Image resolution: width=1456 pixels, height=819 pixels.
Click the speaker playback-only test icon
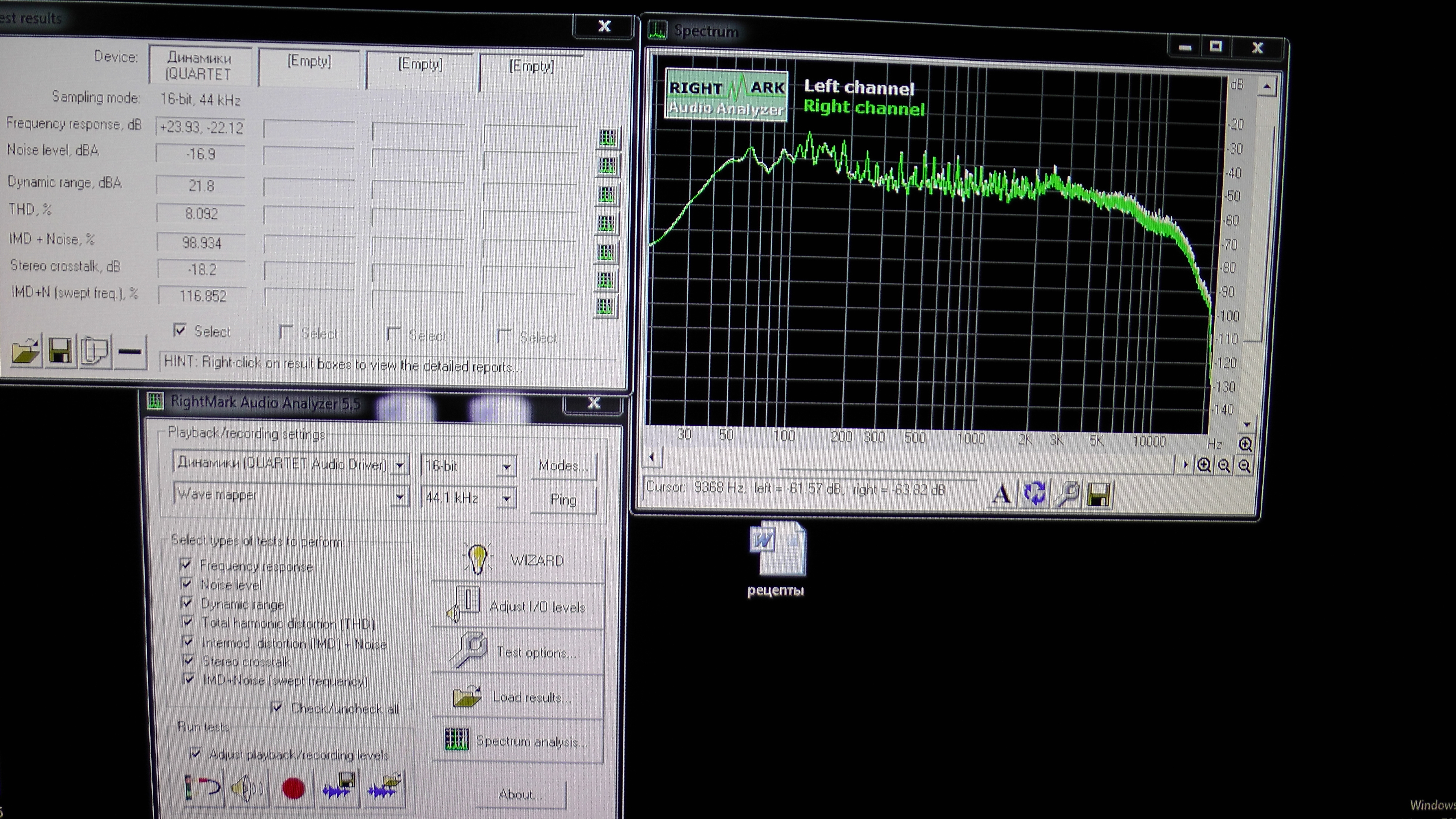click(x=246, y=788)
